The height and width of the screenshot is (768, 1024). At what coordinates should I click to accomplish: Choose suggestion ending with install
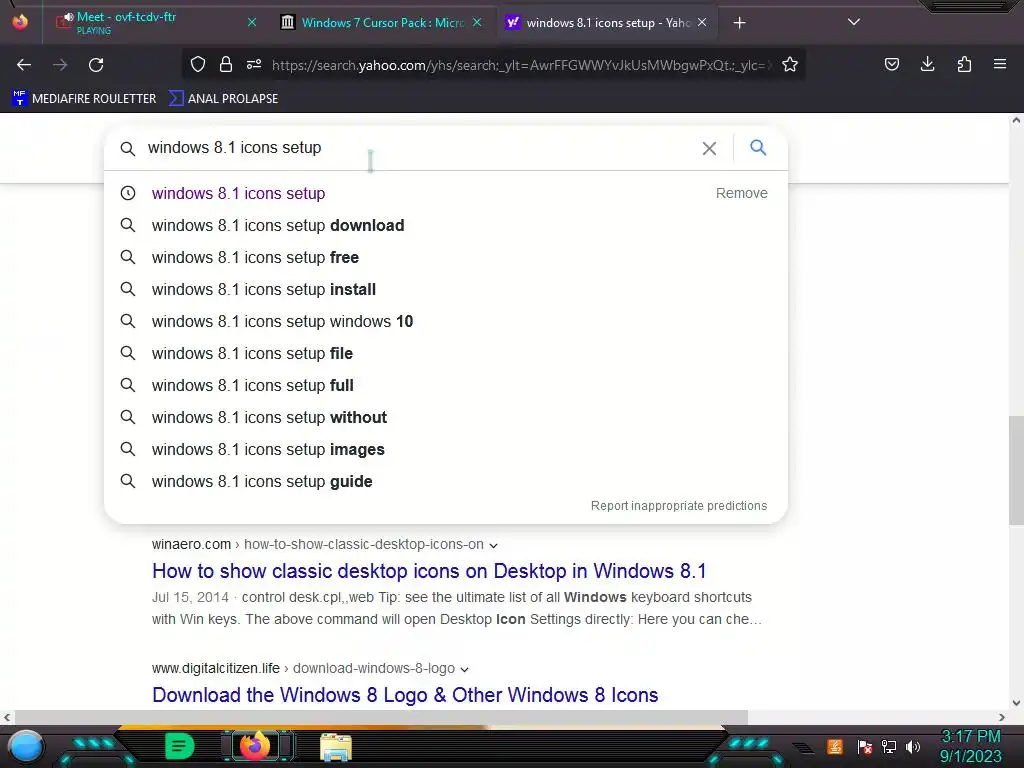click(x=445, y=289)
